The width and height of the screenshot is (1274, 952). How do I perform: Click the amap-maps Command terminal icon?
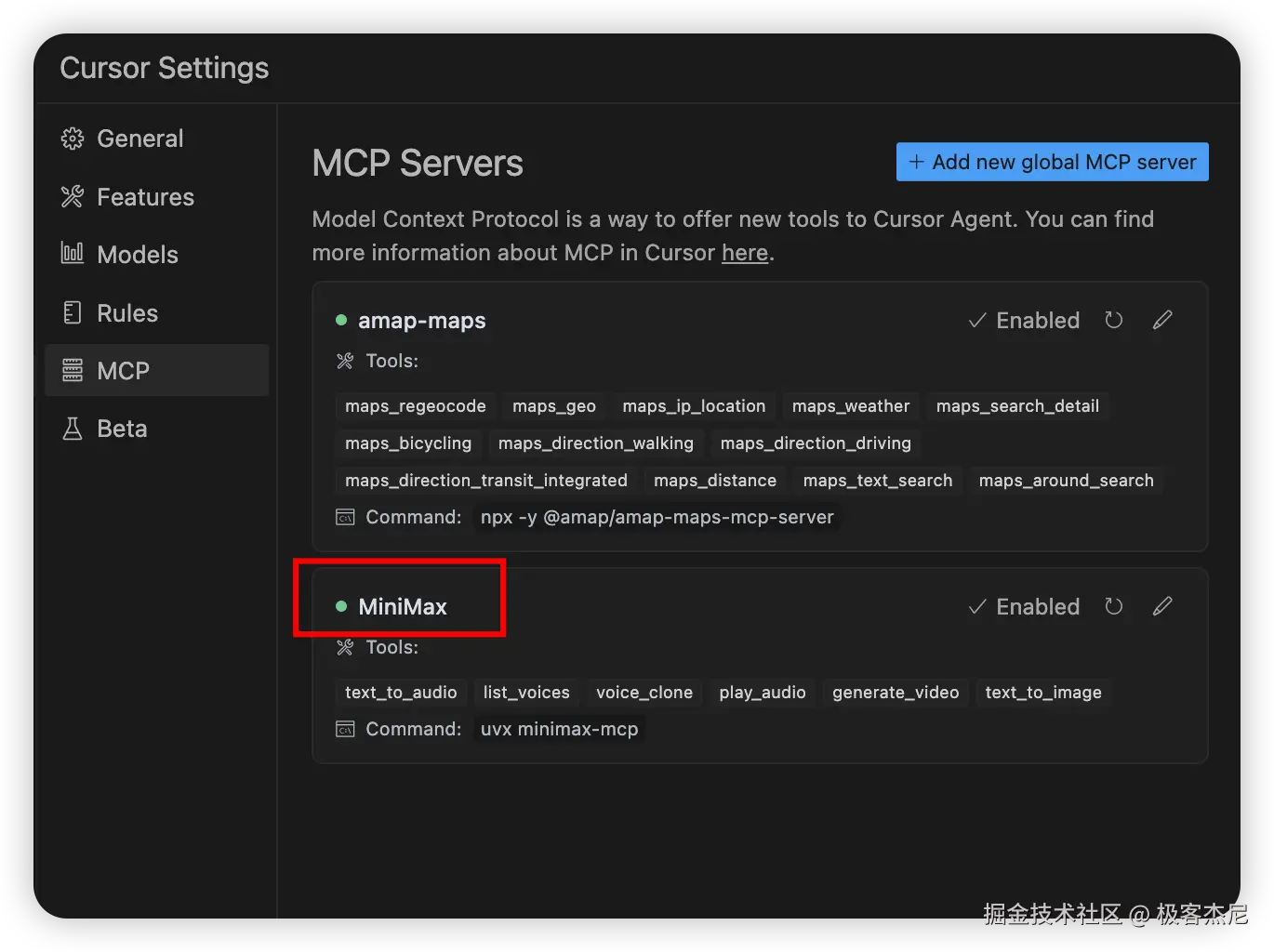(x=345, y=517)
